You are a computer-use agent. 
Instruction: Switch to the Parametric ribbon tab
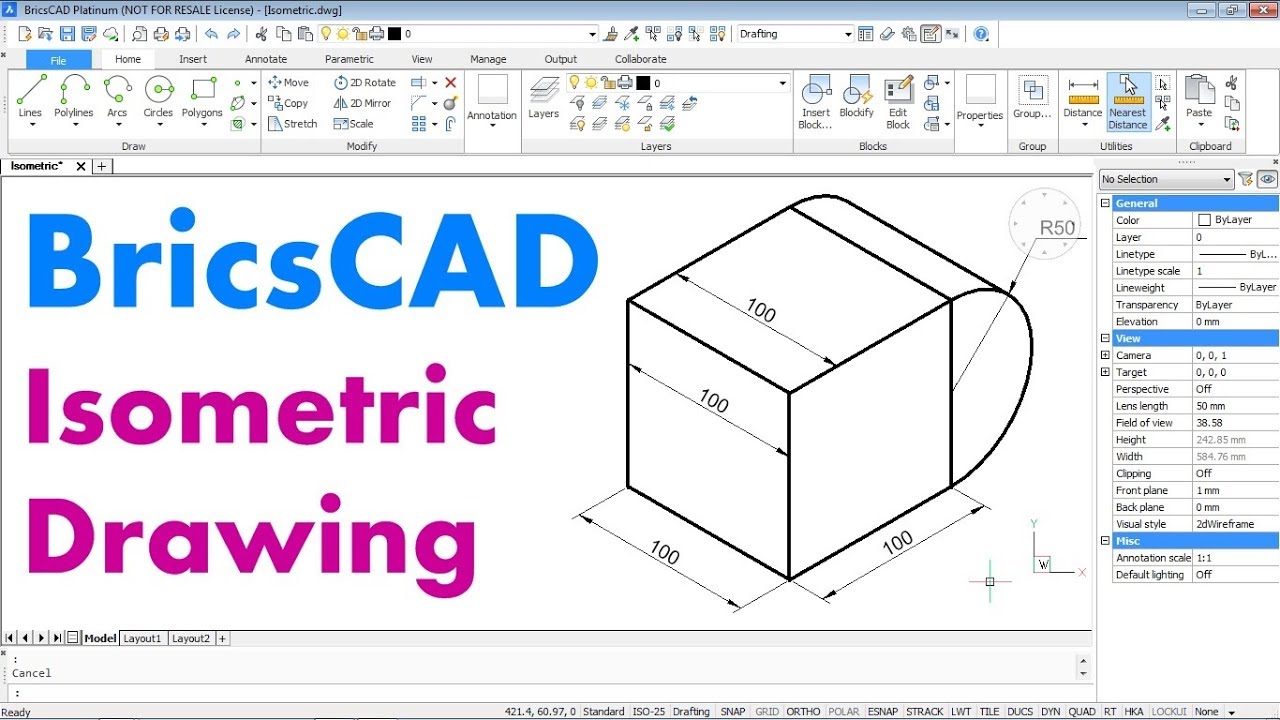coord(349,59)
